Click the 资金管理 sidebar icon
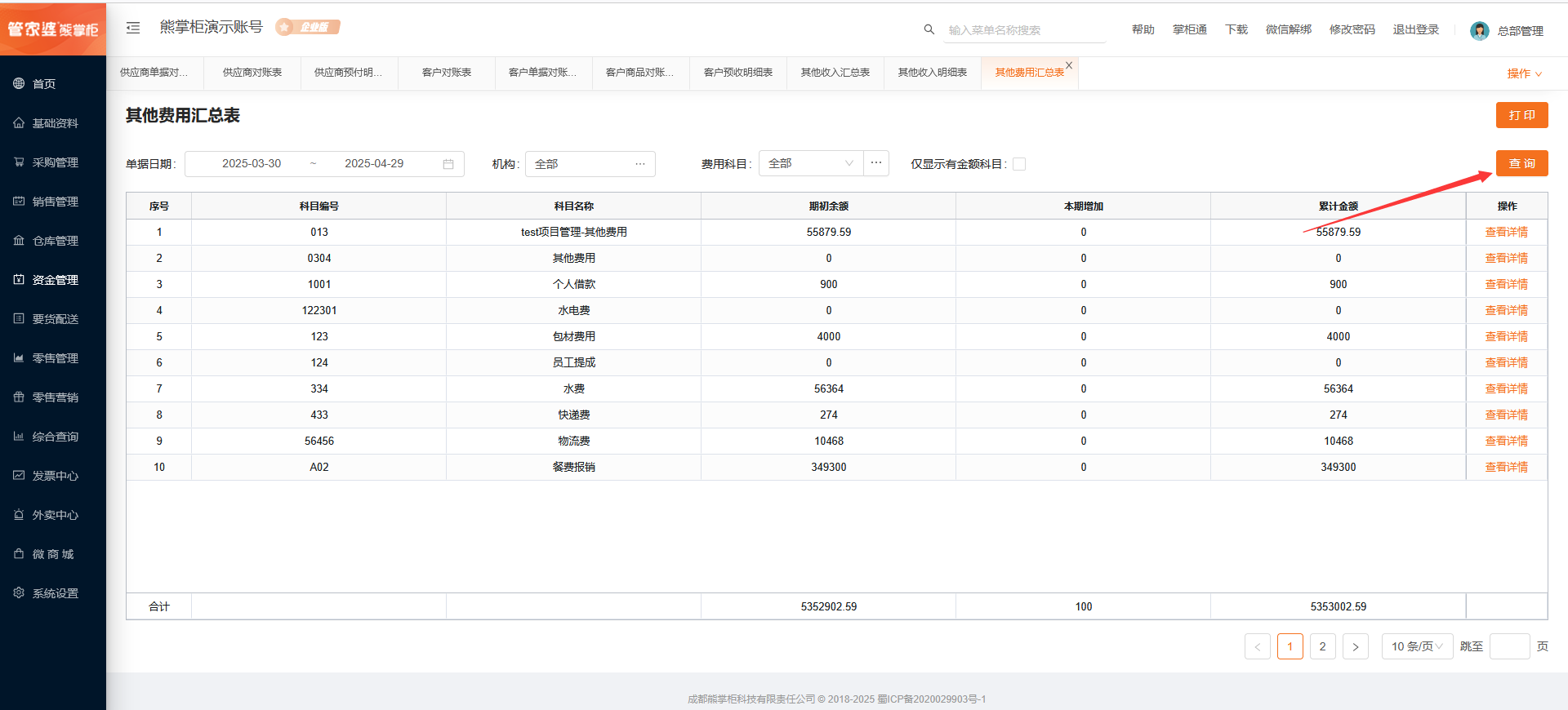 (x=19, y=279)
